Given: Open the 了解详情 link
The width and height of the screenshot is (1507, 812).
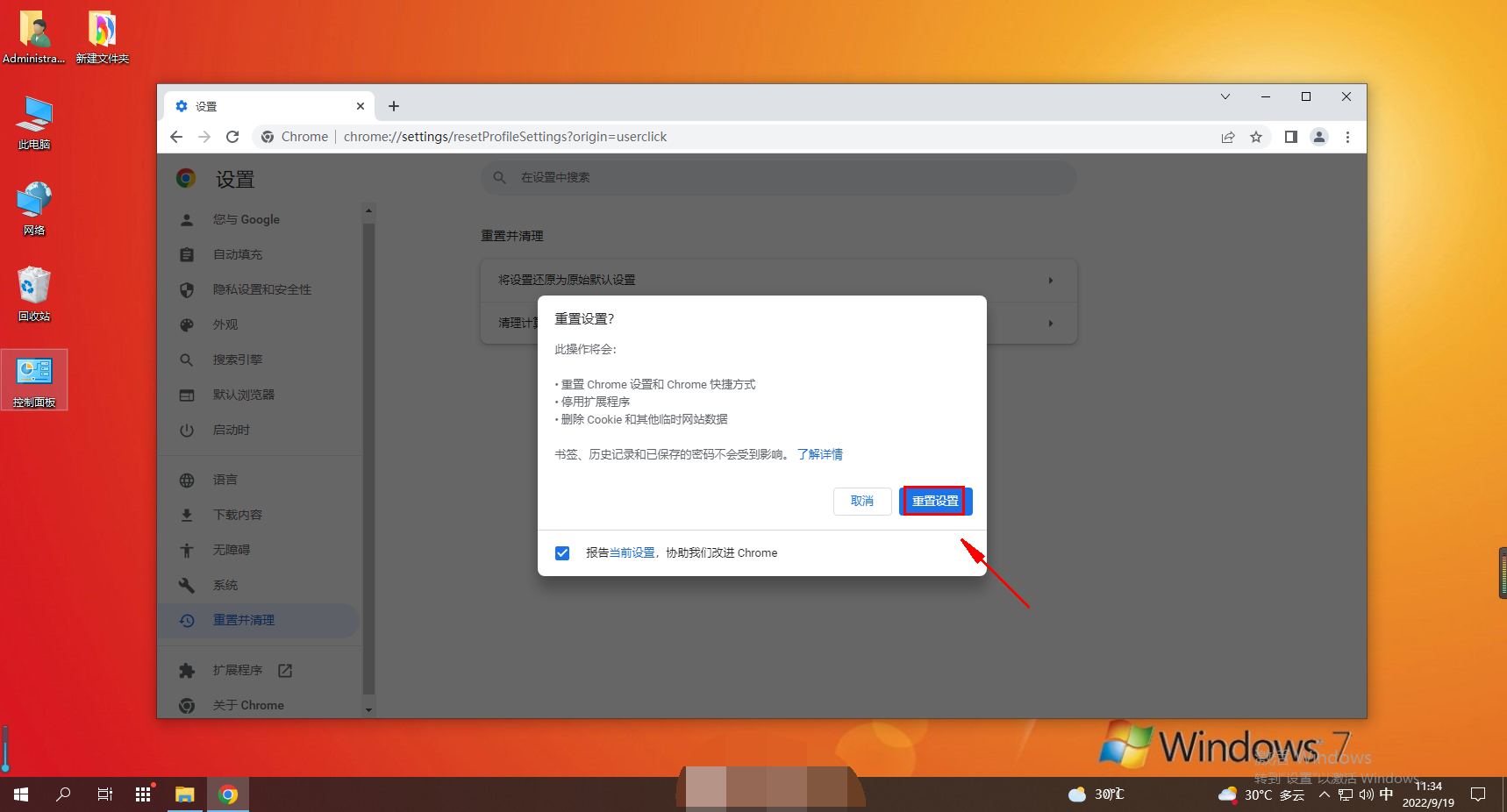Looking at the screenshot, I should coord(819,454).
